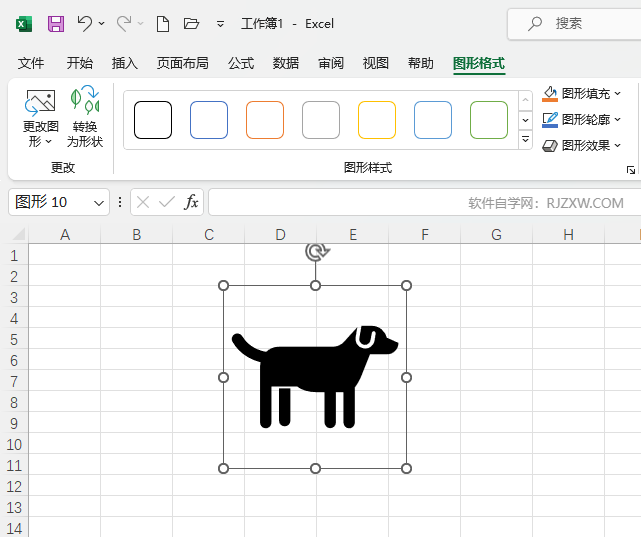The height and width of the screenshot is (537, 641).
Task: Customize the Quick Access Toolbar dropdown
Action: (x=220, y=25)
